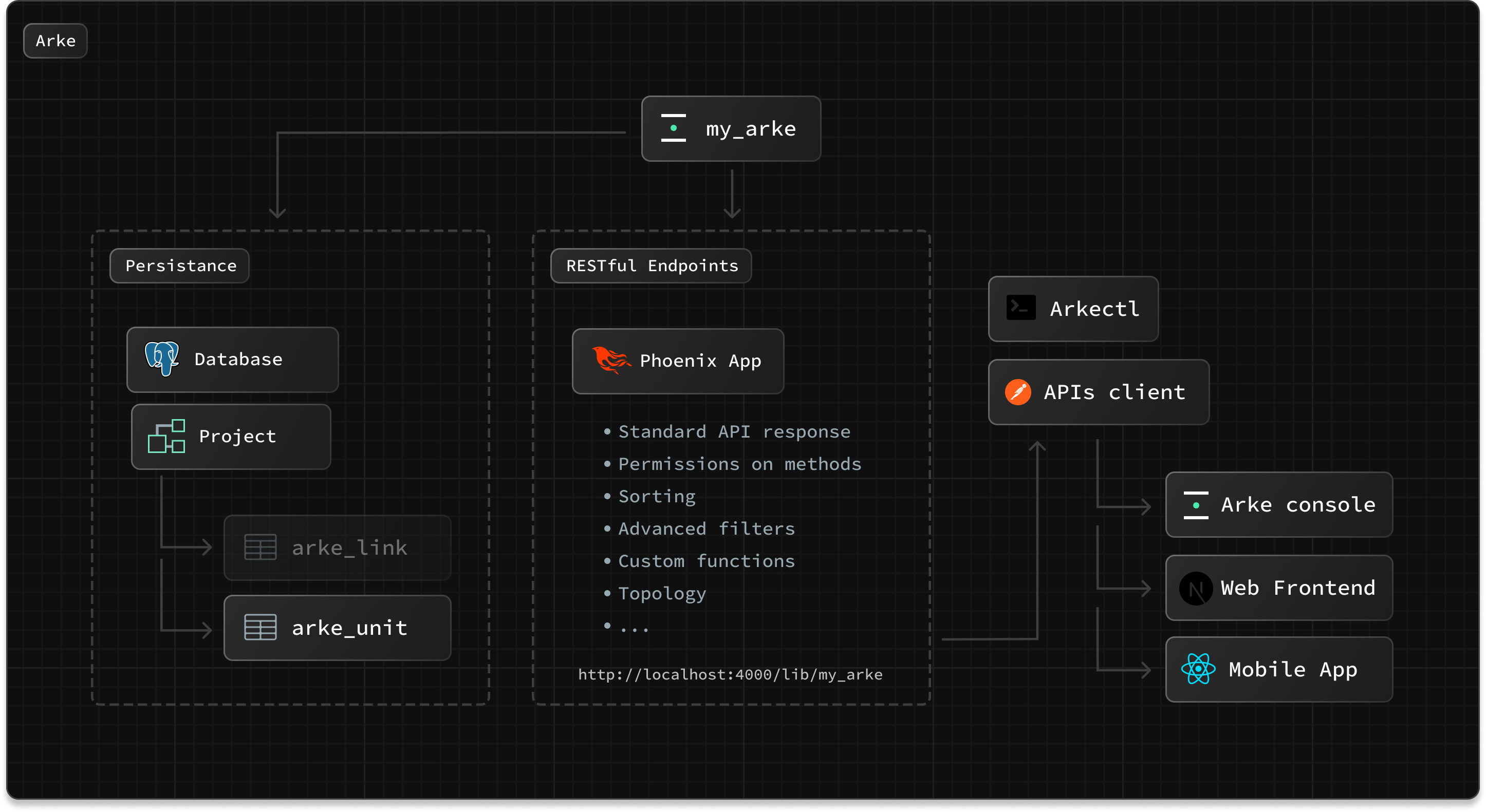The width and height of the screenshot is (1486, 812).
Task: Click the Next.js logo on Web Frontend
Action: [x=1195, y=588]
